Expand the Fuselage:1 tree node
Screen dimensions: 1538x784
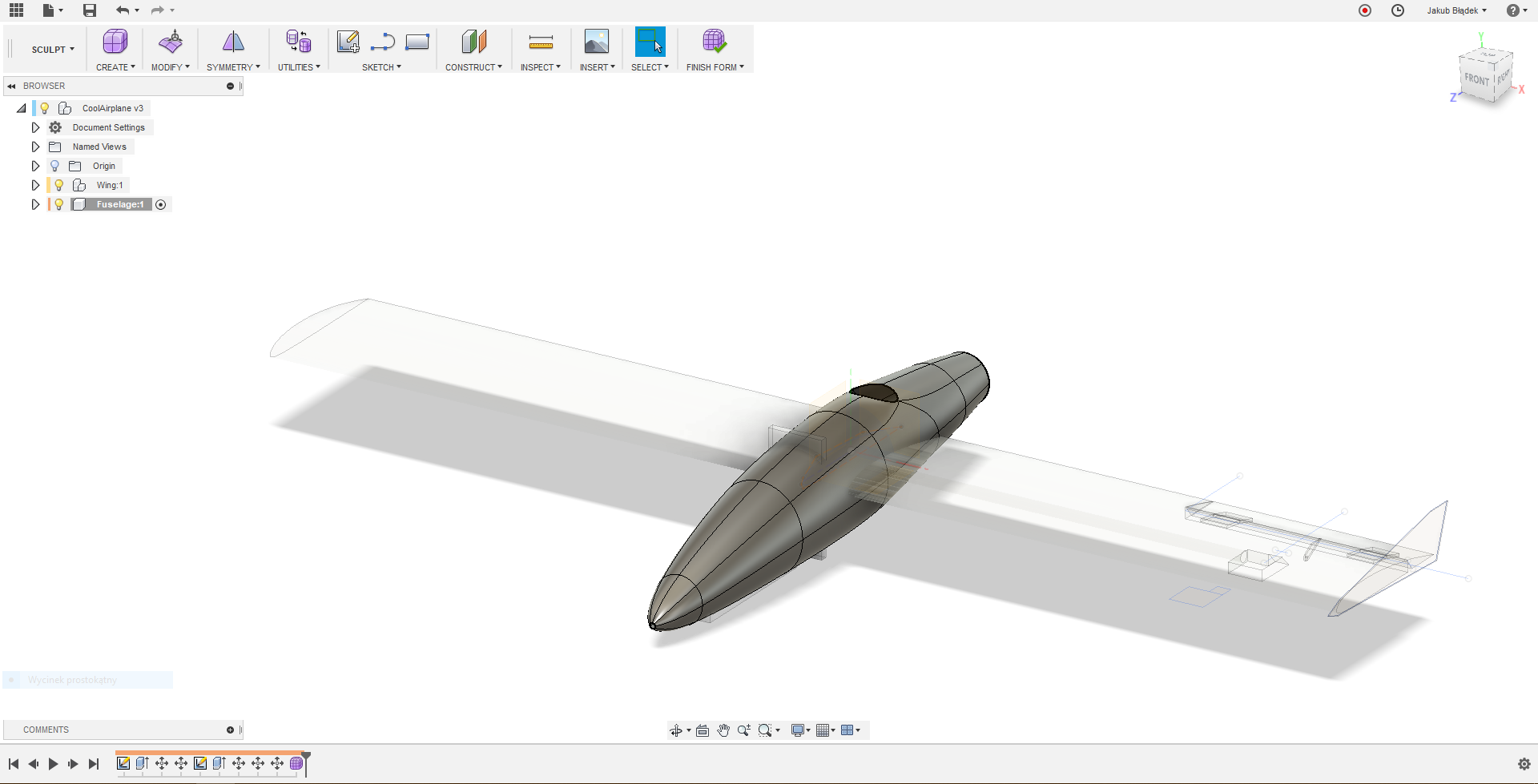35,204
